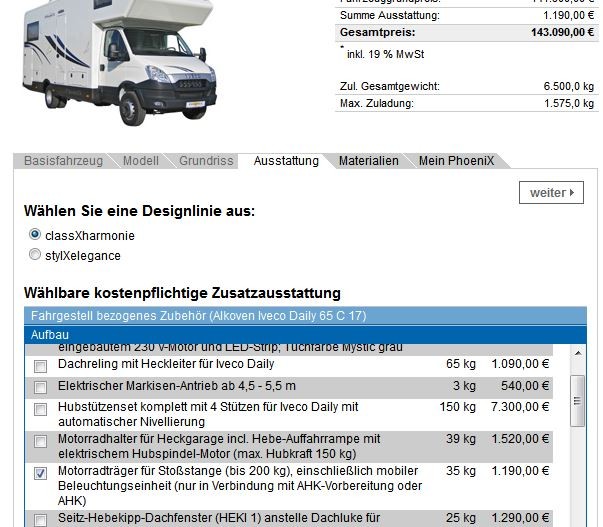Click the weiter button
603x527 pixels.
coord(551,192)
